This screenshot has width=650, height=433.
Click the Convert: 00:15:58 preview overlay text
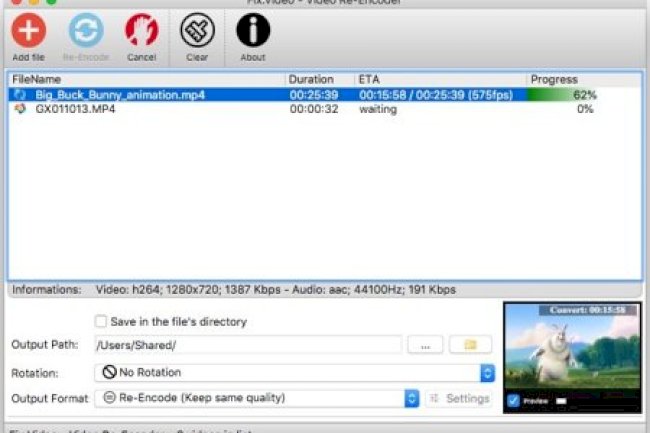click(587, 310)
